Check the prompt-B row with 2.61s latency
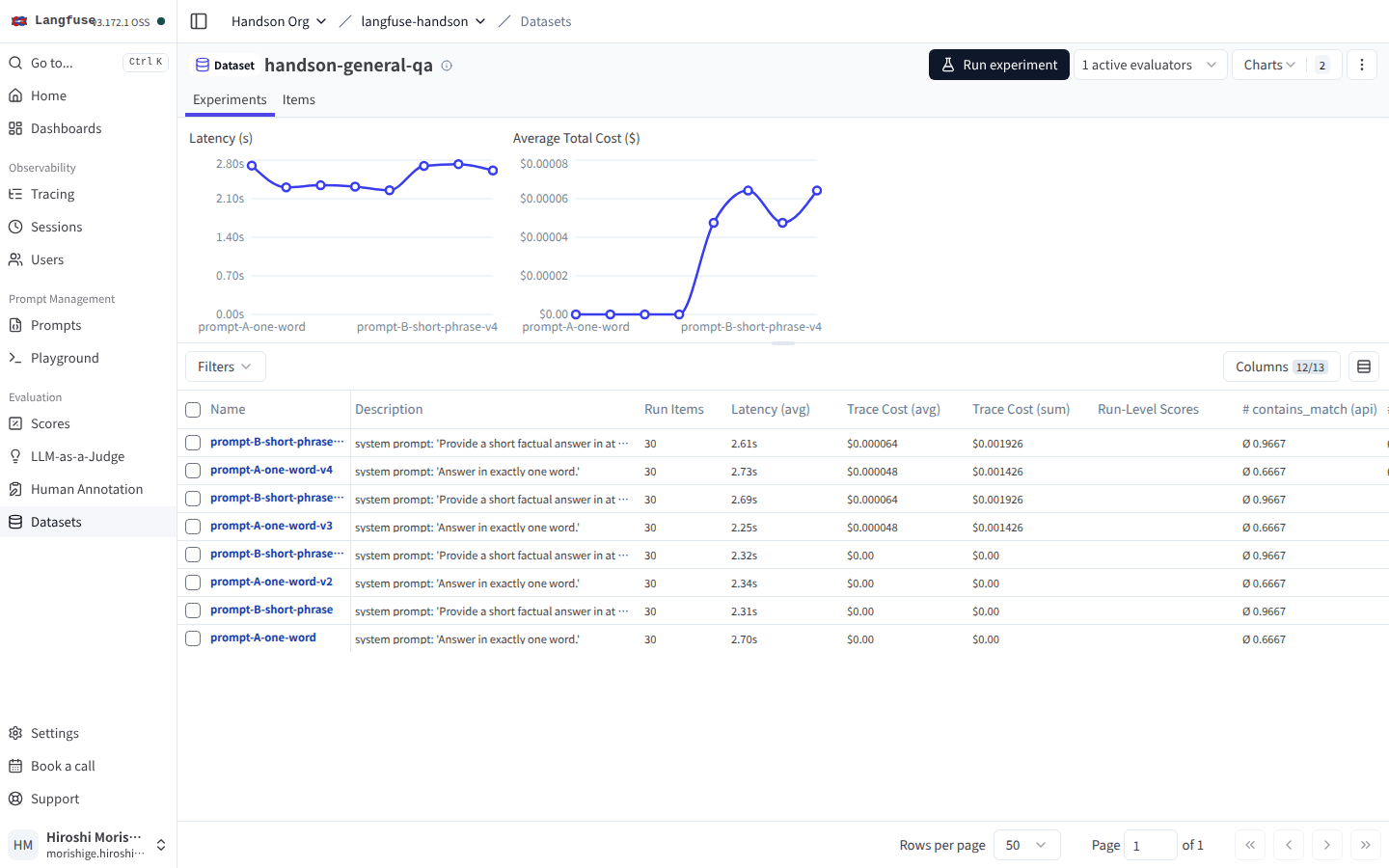 coord(193,443)
